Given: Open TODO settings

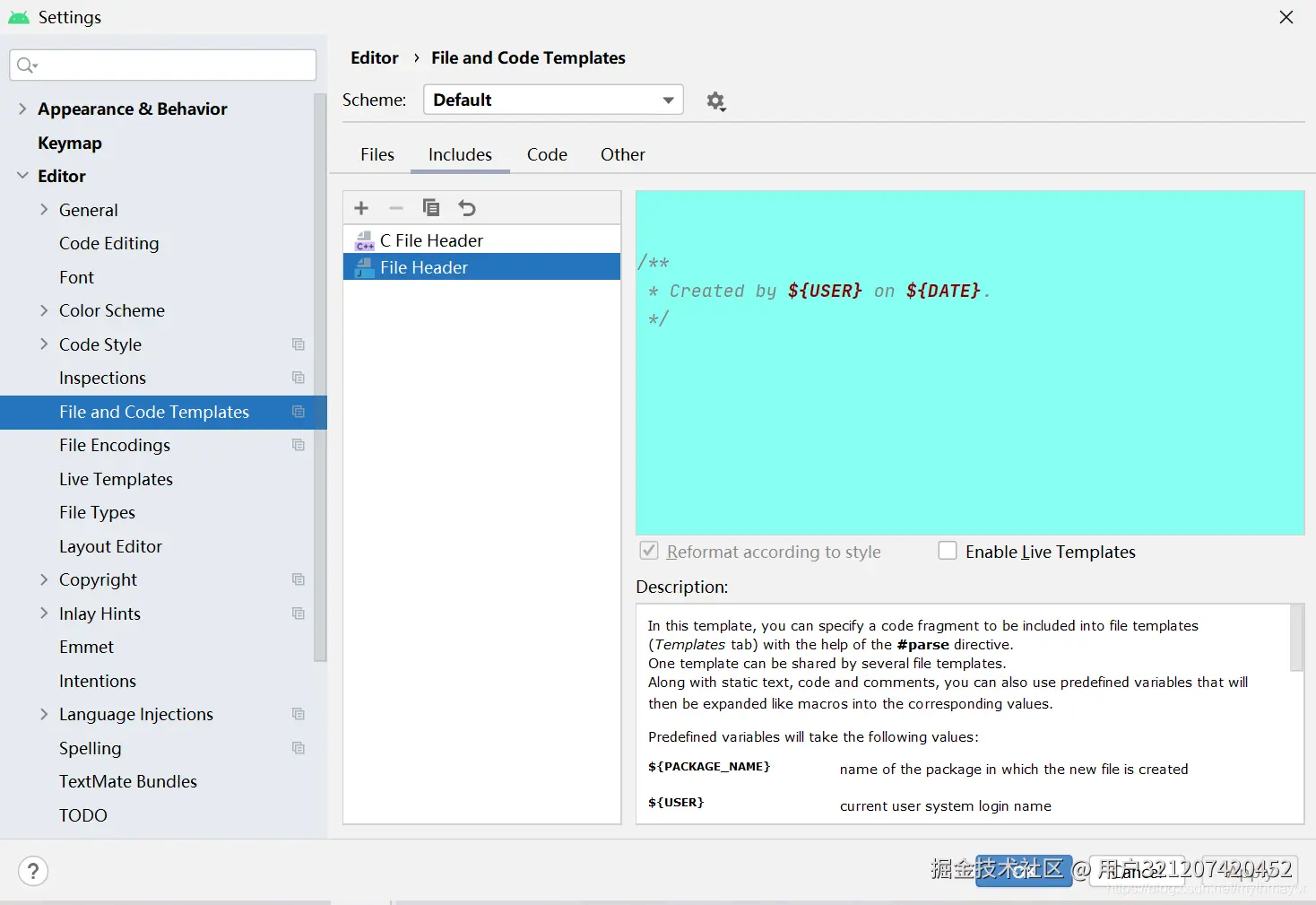Looking at the screenshot, I should [83, 815].
